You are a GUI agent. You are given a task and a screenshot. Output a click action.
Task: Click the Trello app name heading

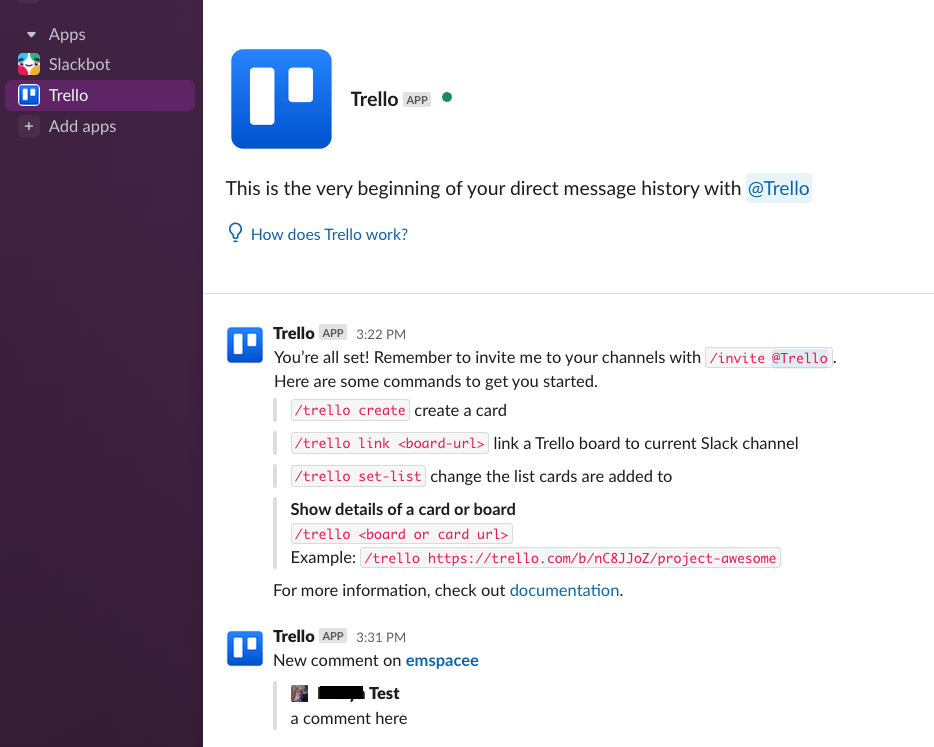pyautogui.click(x=374, y=99)
